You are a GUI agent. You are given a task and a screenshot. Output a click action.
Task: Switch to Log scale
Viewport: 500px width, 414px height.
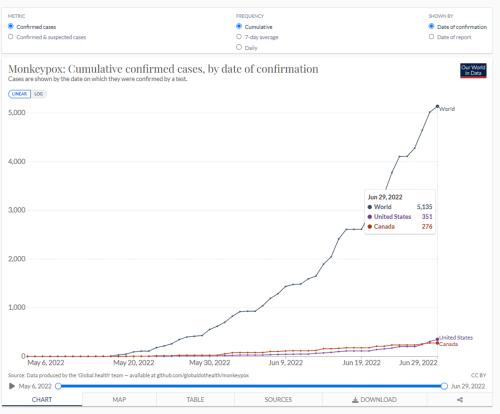39,94
